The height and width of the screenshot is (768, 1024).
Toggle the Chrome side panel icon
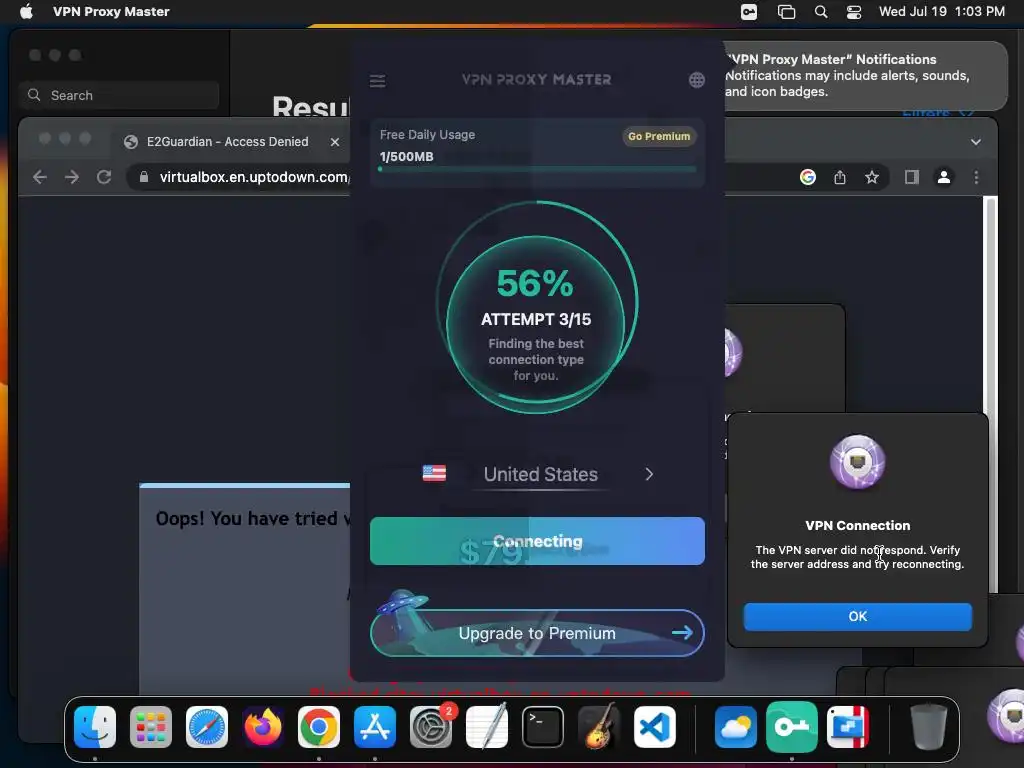pyautogui.click(x=912, y=177)
